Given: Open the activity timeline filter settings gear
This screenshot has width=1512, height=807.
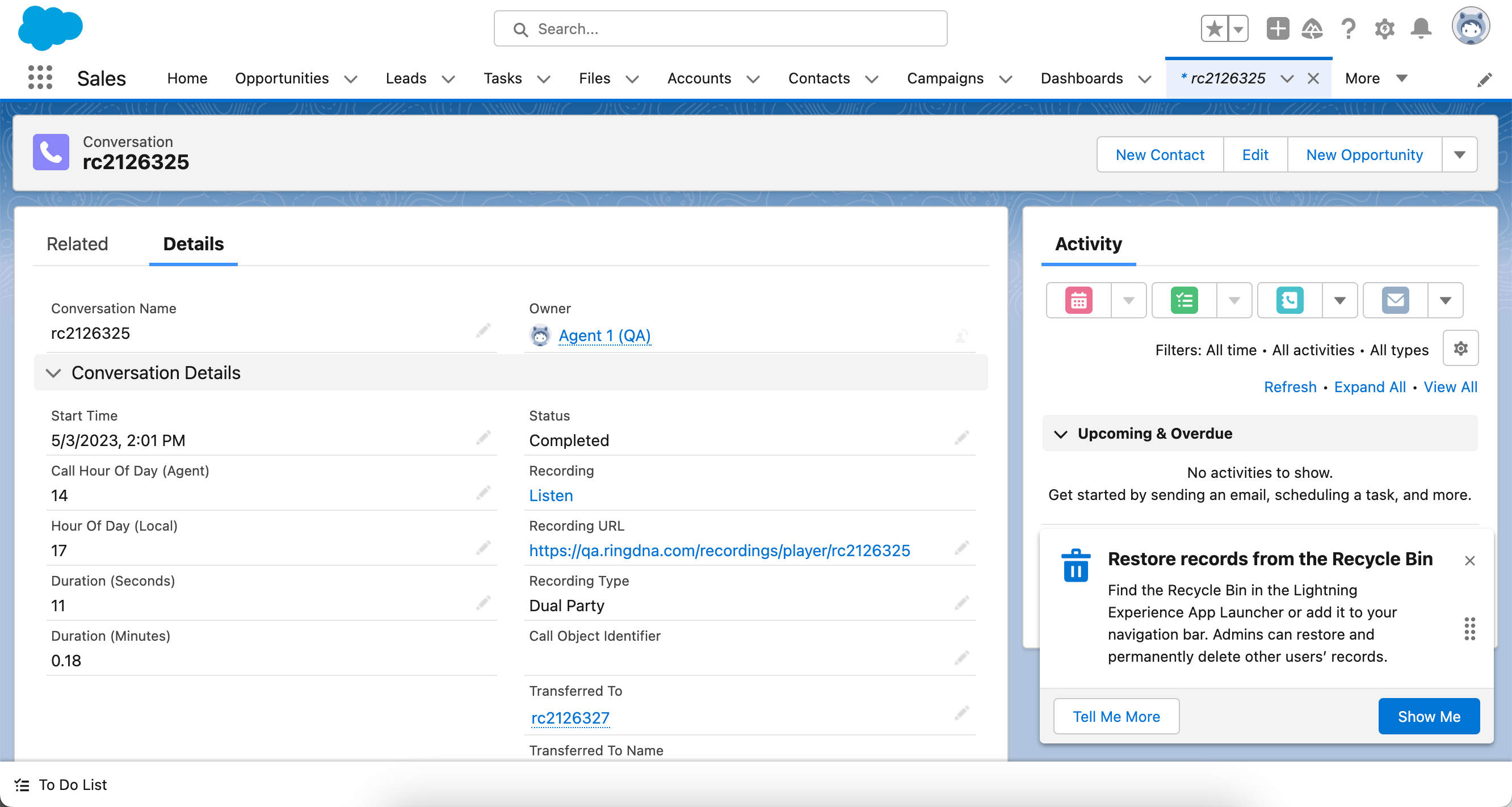Looking at the screenshot, I should [1460, 348].
